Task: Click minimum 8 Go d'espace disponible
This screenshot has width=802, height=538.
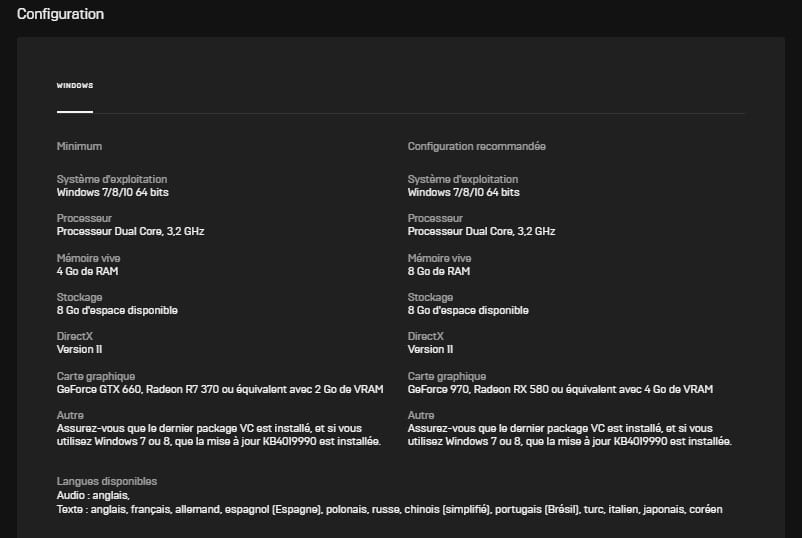Action: [x=117, y=310]
